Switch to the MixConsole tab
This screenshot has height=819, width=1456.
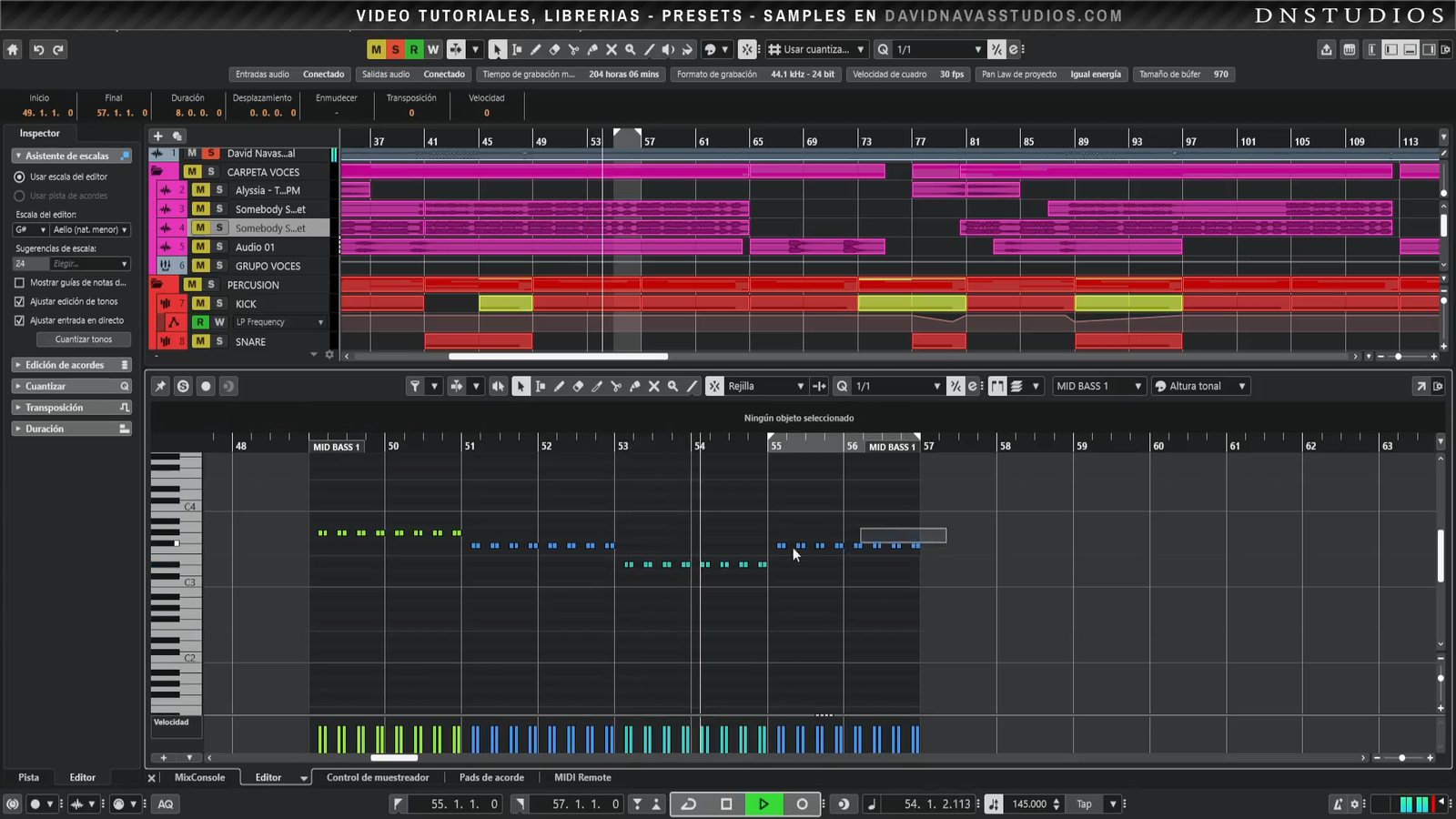pos(199,778)
